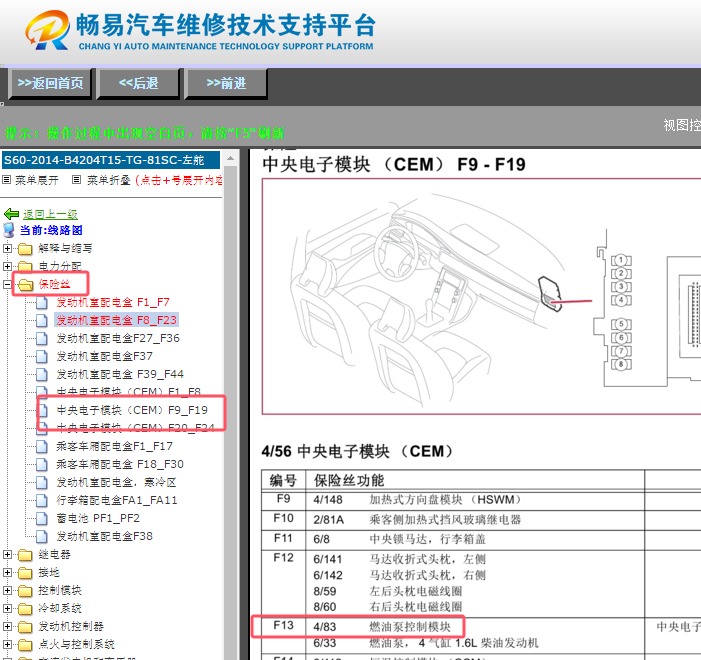The width and height of the screenshot is (701, 660).
Task: Click document icon beside 发动机室配电盒F38
Action: coord(42,536)
